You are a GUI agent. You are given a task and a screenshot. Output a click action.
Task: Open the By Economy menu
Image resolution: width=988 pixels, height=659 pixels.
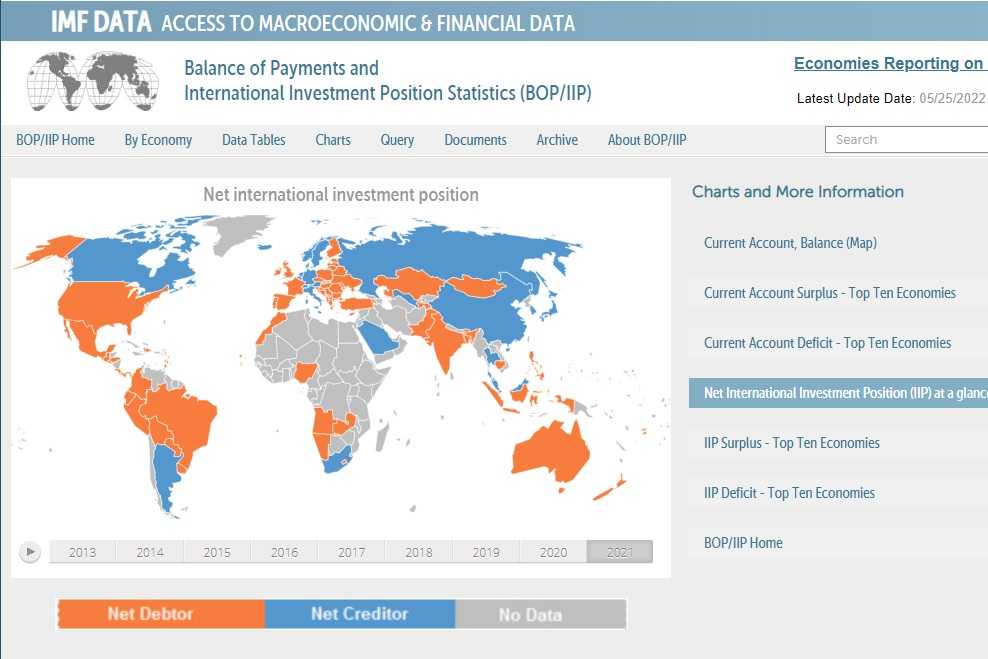tap(158, 140)
